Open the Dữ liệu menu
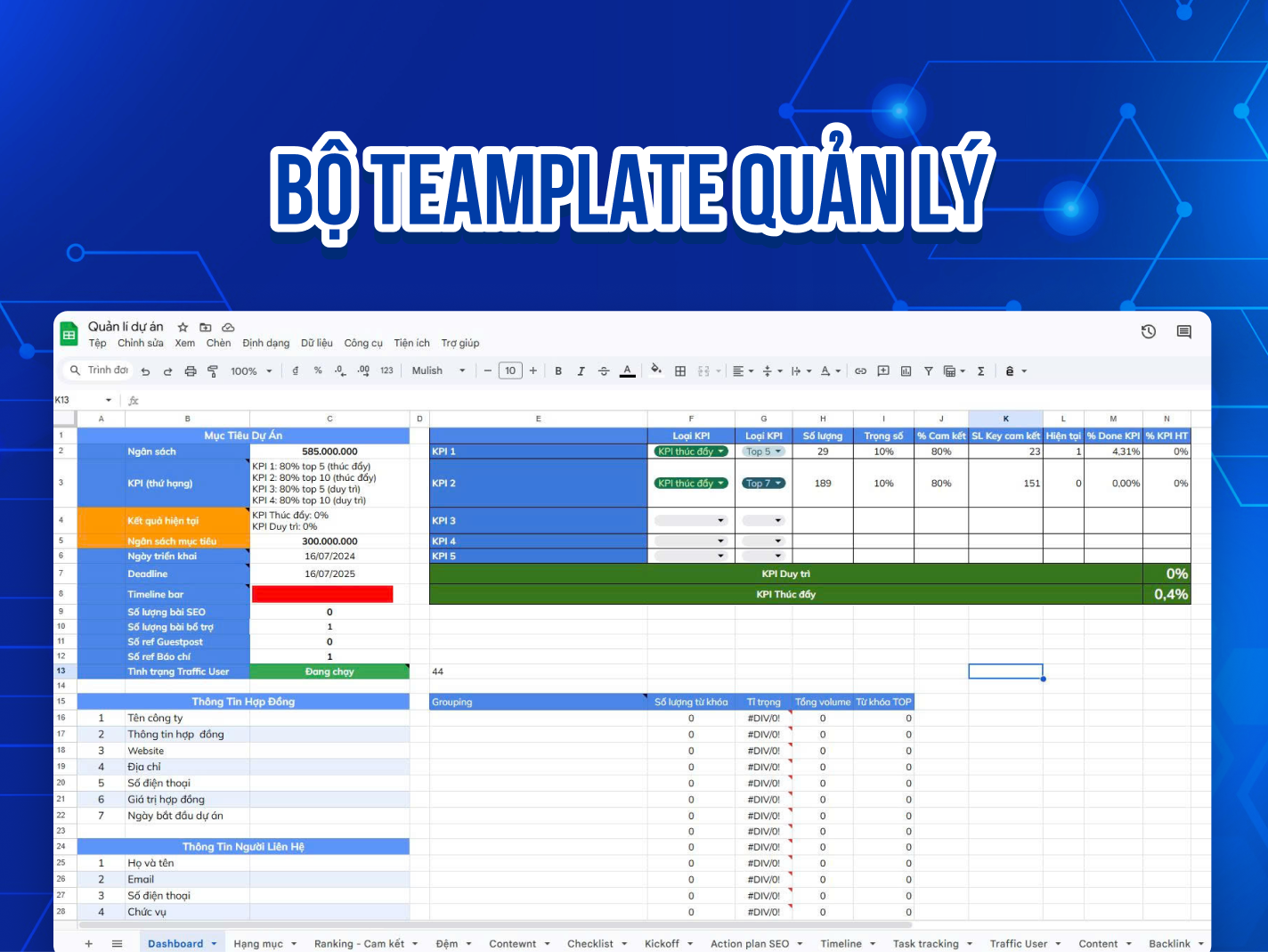 click(x=317, y=343)
